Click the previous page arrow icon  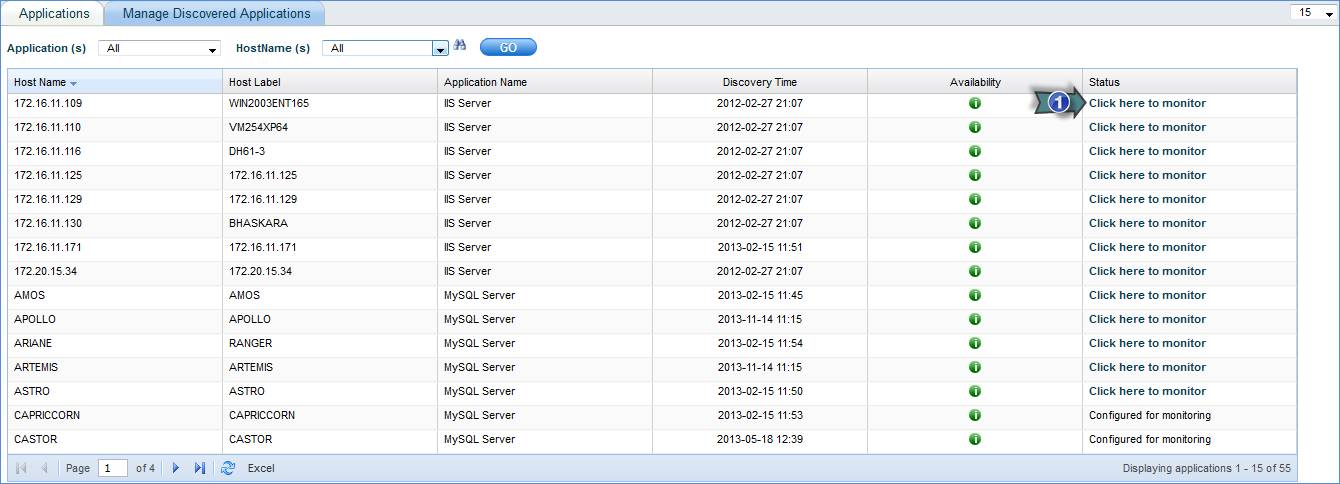(x=45, y=468)
